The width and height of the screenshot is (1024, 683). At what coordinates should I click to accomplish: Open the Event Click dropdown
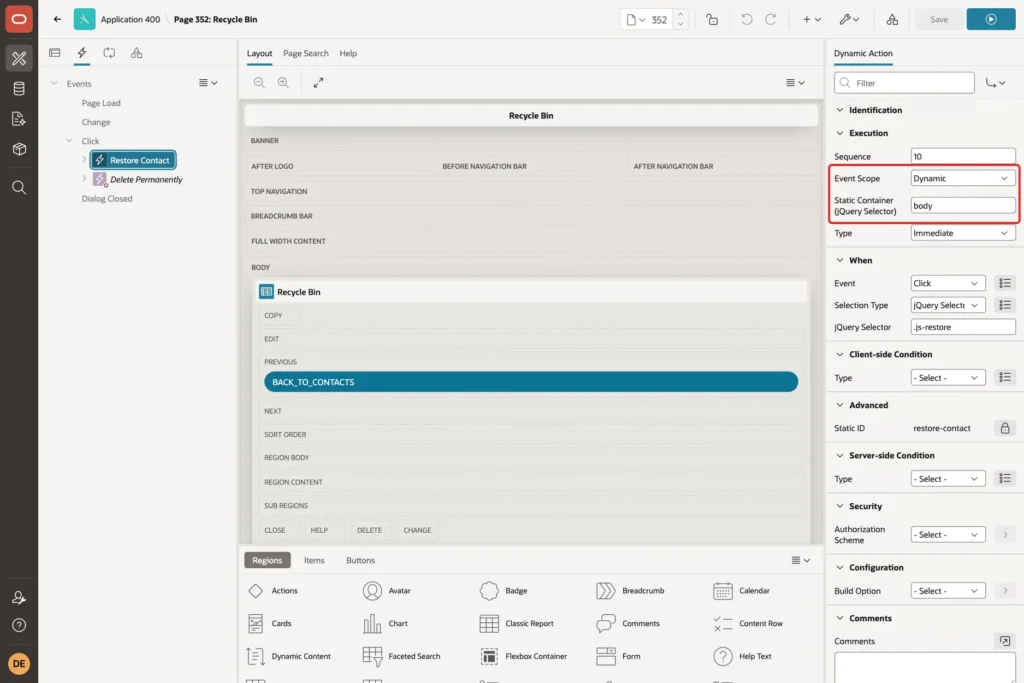[948, 283]
